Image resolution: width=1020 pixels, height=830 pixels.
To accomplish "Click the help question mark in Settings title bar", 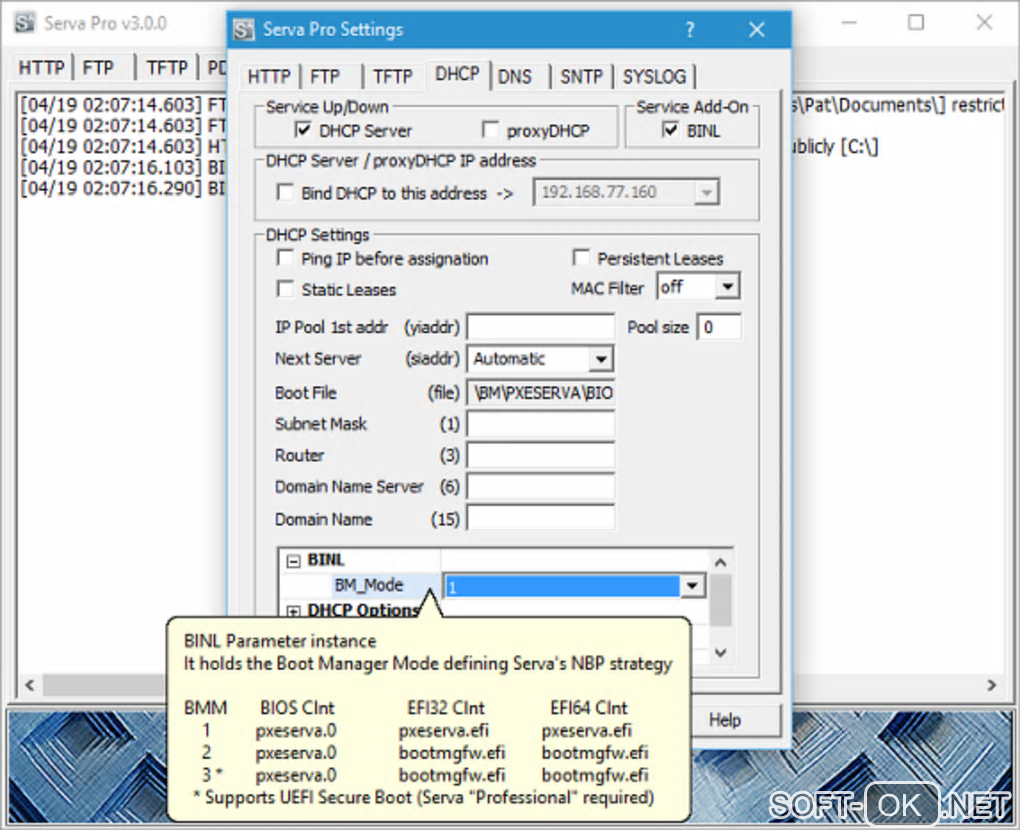I will pyautogui.click(x=690, y=30).
